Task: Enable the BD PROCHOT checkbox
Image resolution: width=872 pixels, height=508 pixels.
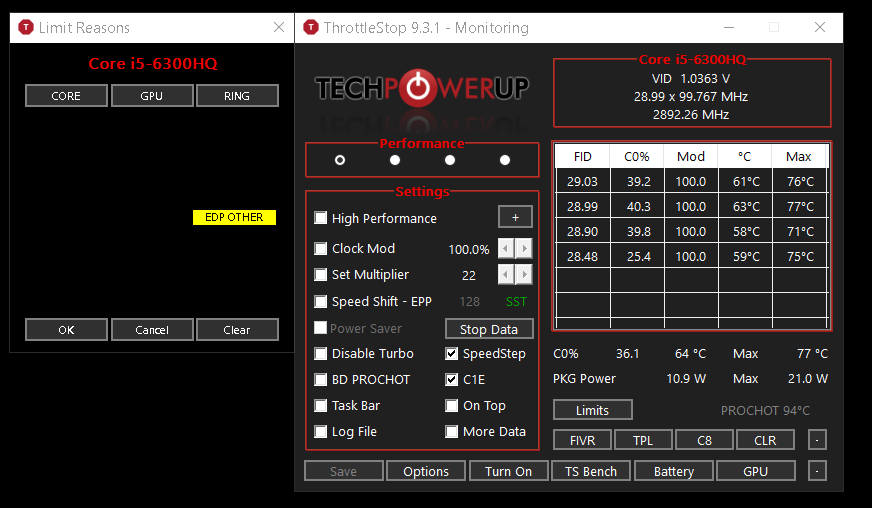Action: 320,379
